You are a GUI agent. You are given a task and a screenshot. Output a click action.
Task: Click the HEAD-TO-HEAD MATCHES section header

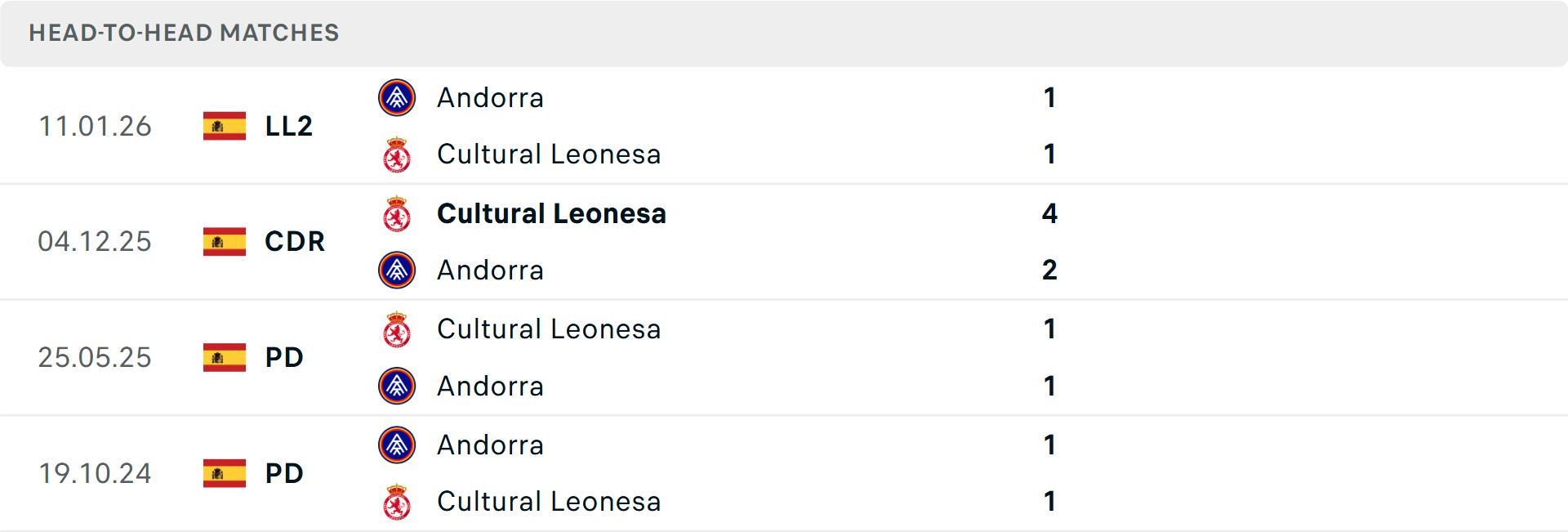184,34
